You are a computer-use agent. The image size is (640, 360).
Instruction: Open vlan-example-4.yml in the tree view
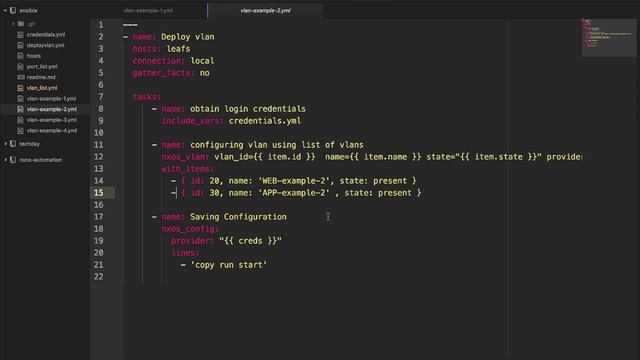click(51, 131)
